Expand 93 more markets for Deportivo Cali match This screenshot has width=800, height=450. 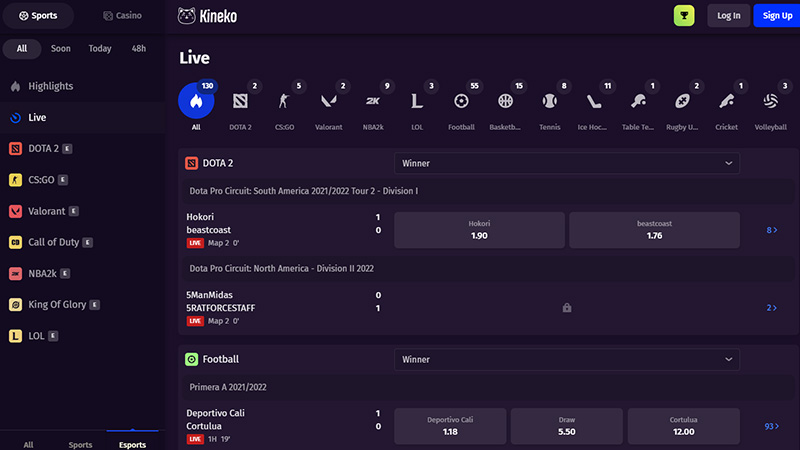pyautogui.click(x=771, y=426)
